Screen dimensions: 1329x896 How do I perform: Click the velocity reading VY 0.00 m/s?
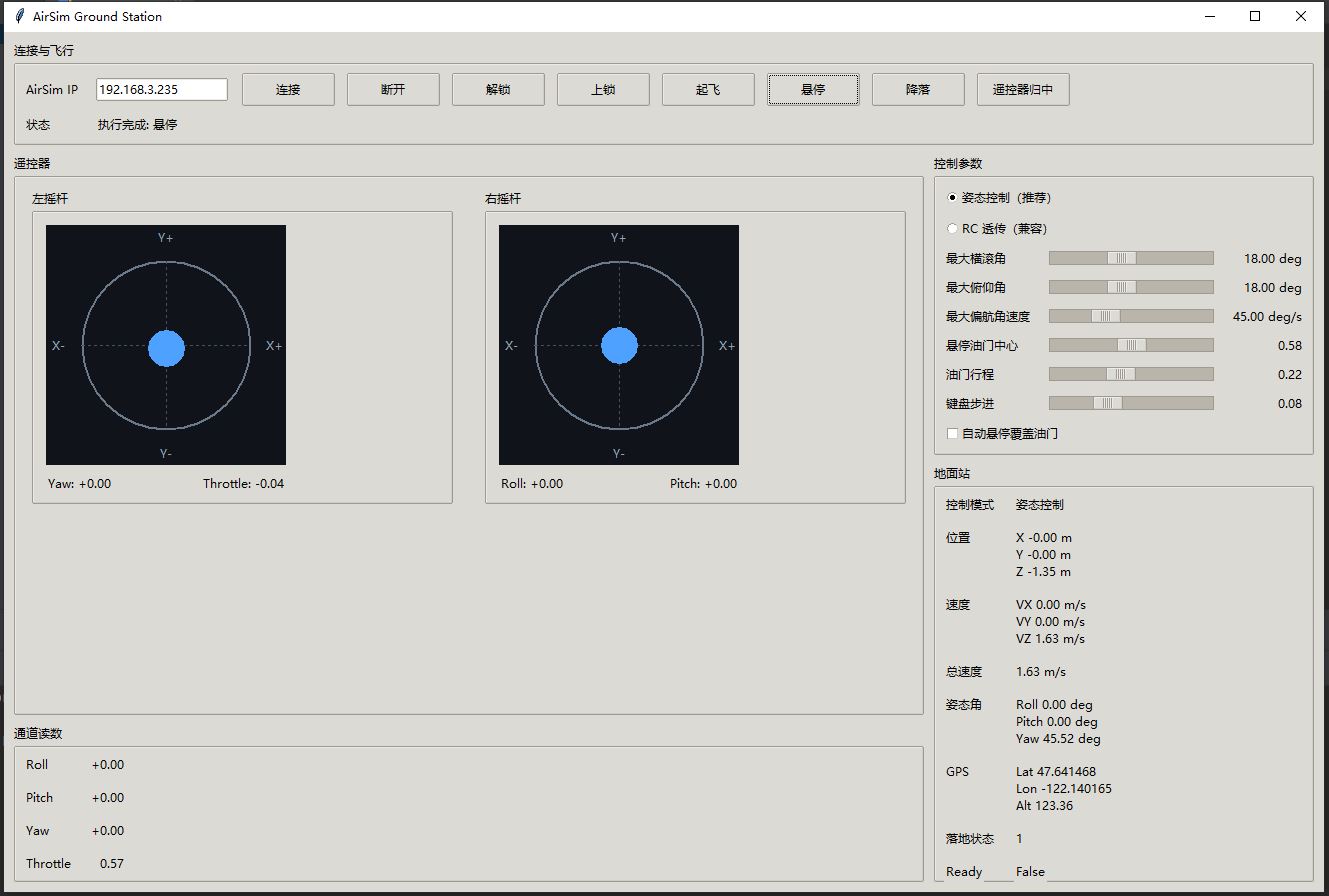point(1051,622)
